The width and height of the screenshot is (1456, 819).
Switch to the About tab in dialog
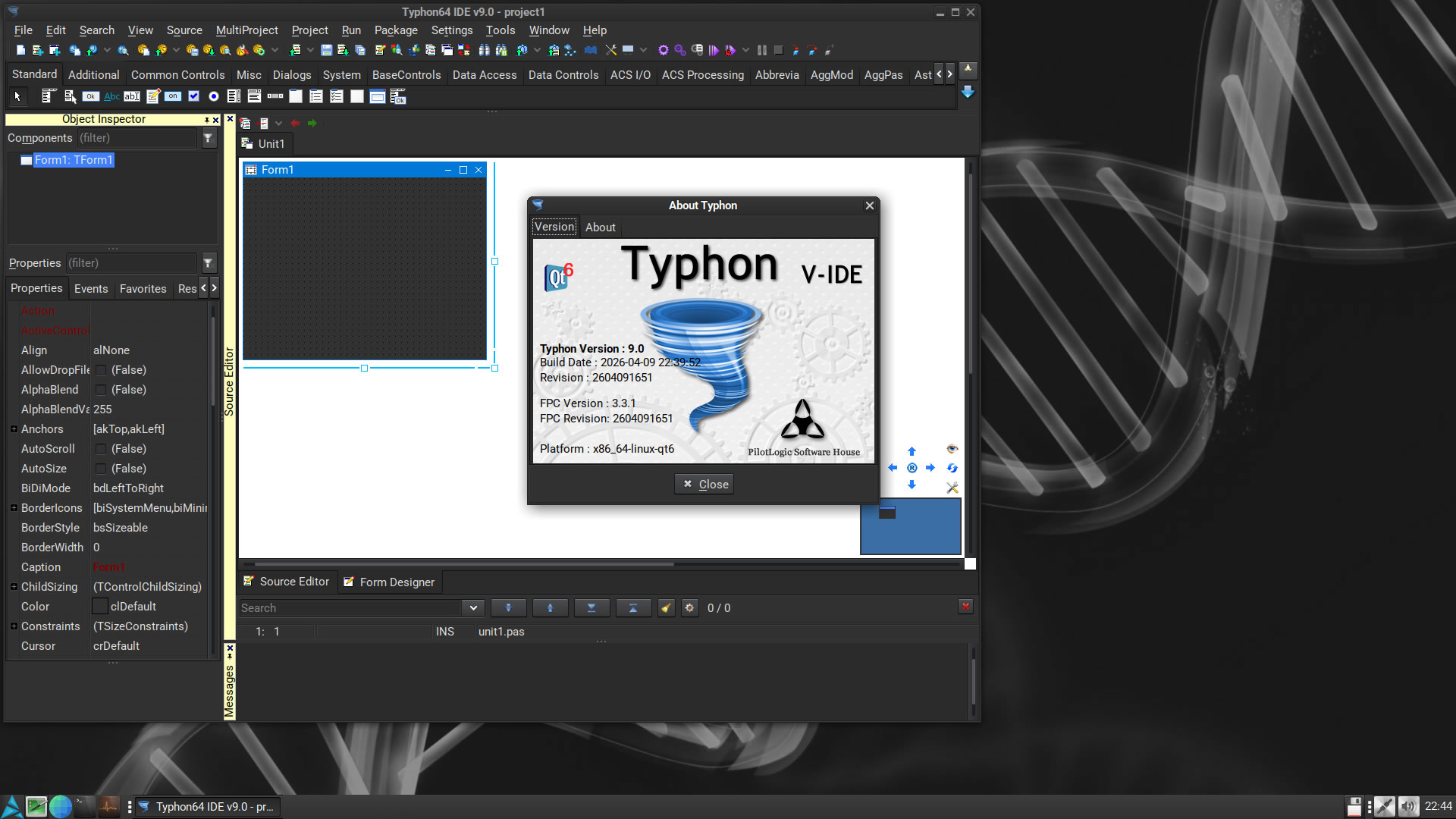[600, 227]
